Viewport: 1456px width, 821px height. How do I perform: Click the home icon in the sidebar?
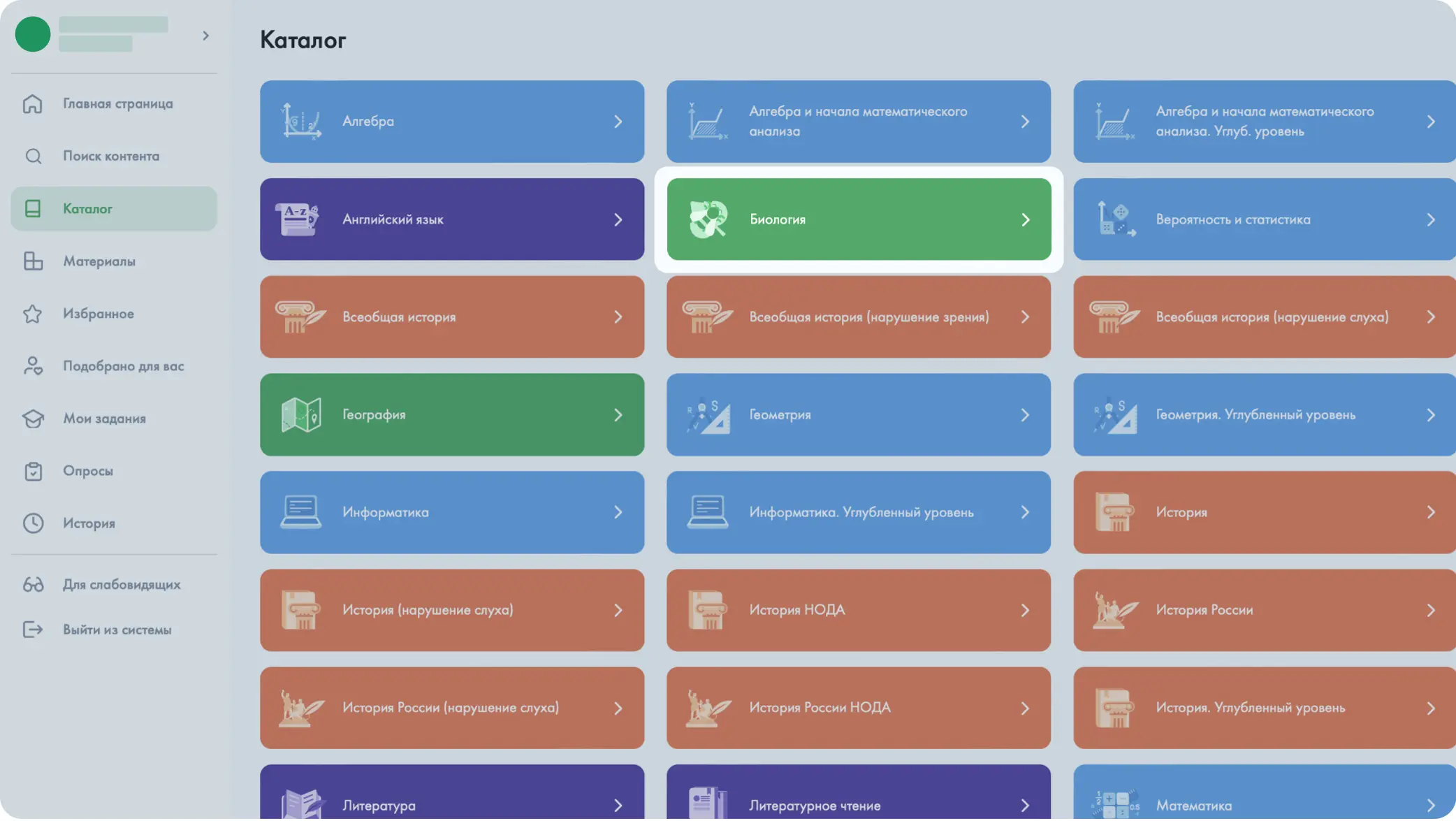(33, 103)
